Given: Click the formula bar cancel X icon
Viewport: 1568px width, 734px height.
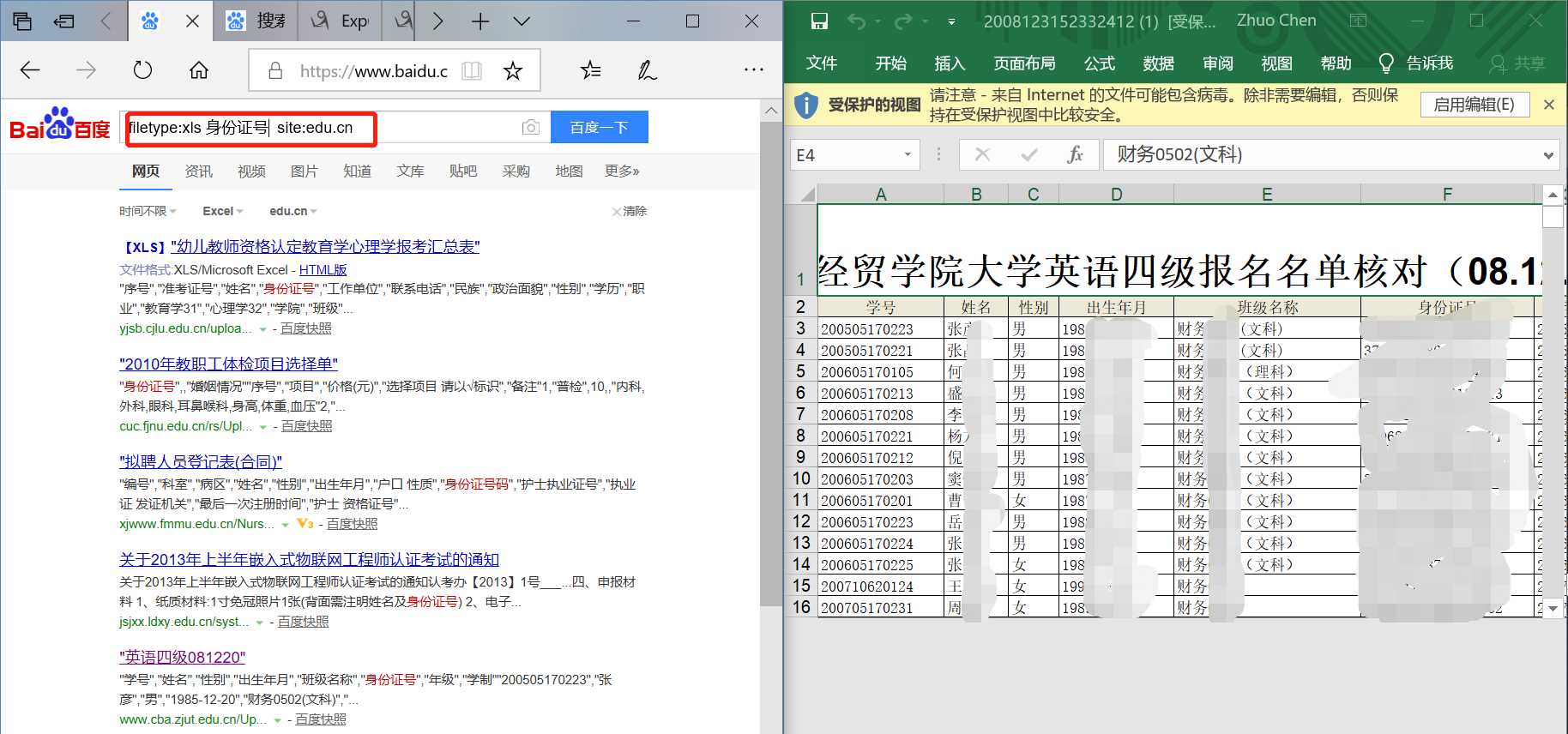Looking at the screenshot, I should coord(983,154).
